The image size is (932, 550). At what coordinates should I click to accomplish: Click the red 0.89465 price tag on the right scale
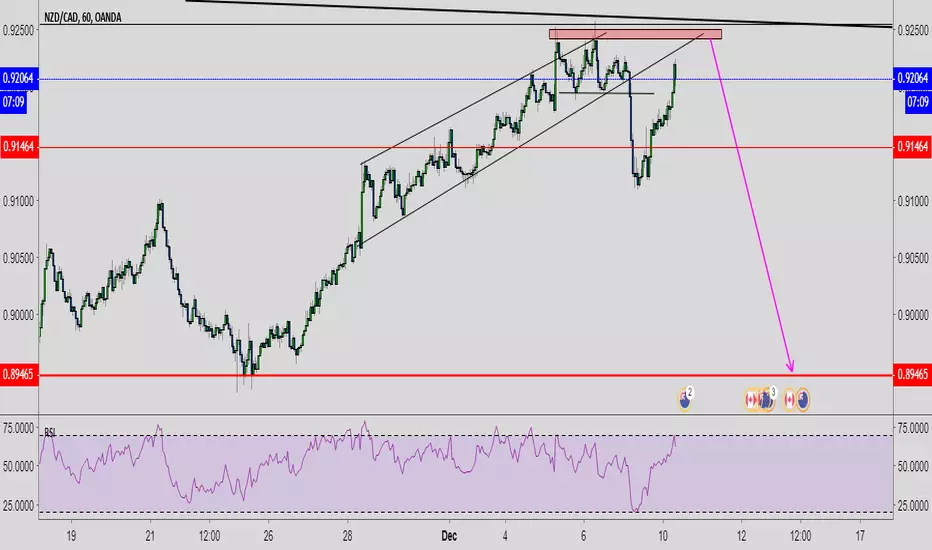[912, 375]
